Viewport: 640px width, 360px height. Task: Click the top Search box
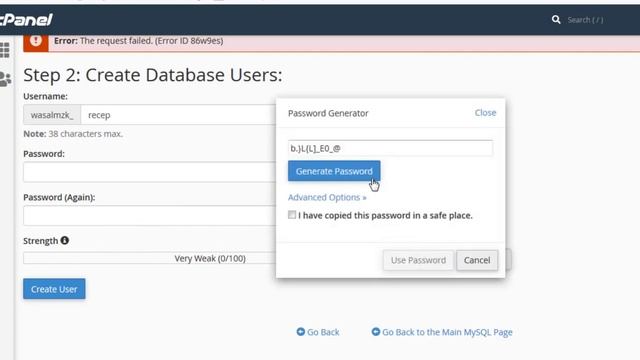585,20
